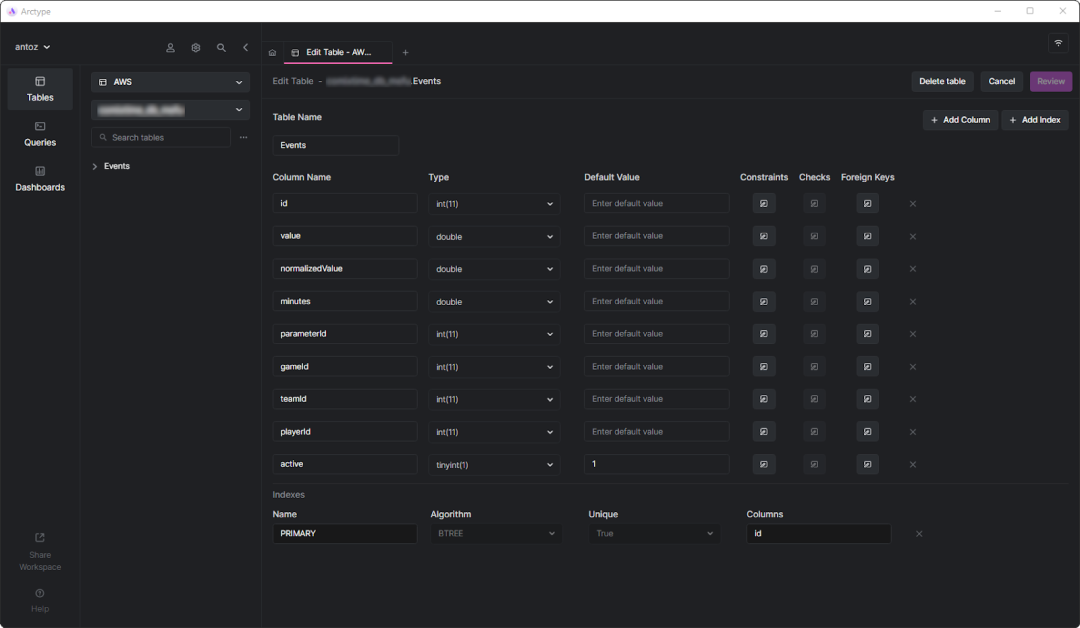Open the AWS connection dropdown
This screenshot has height=628, width=1080.
point(170,82)
